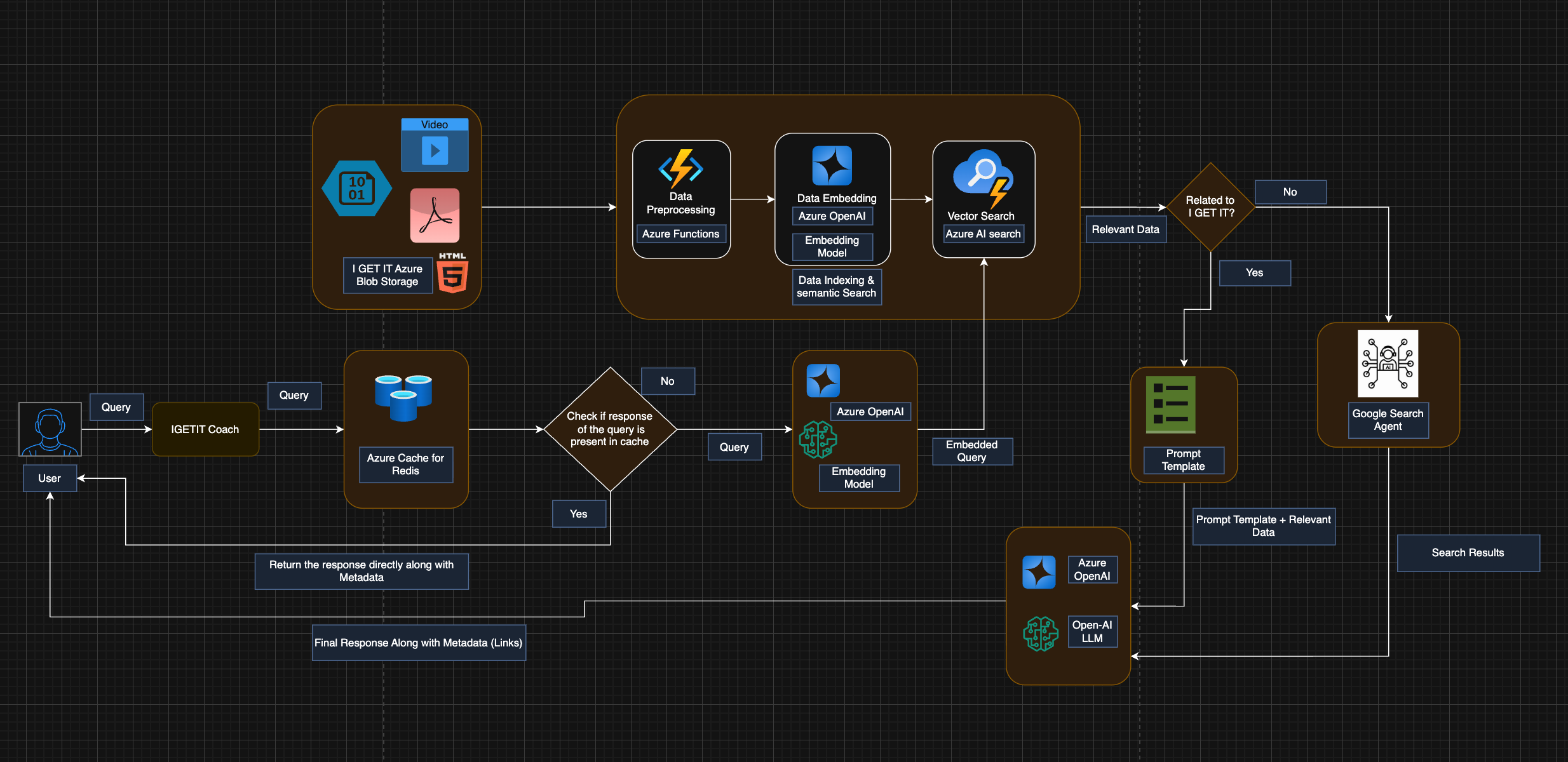Select 'Embedding Model' label in query embedding box
The width and height of the screenshot is (1568, 762).
pyautogui.click(x=858, y=478)
